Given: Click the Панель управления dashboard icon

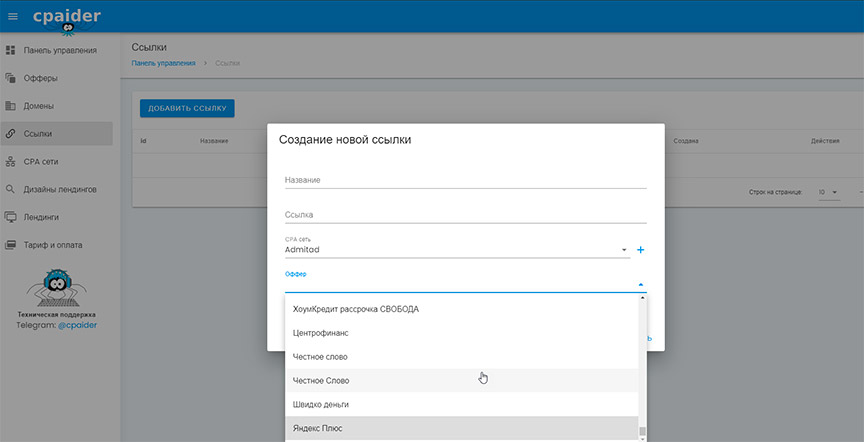Looking at the screenshot, I should (x=10, y=50).
